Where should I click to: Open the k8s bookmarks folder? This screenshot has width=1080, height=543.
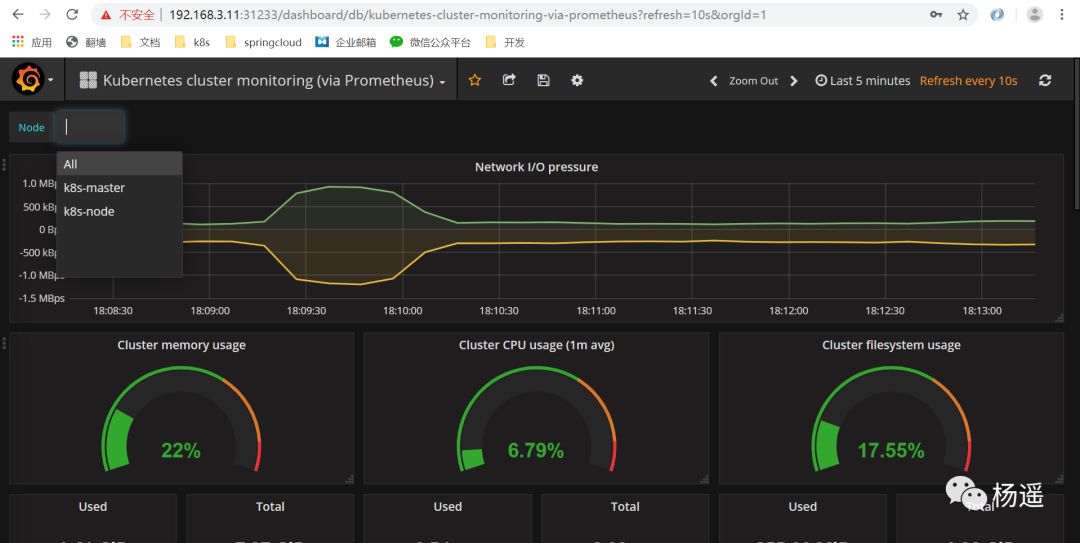point(192,42)
